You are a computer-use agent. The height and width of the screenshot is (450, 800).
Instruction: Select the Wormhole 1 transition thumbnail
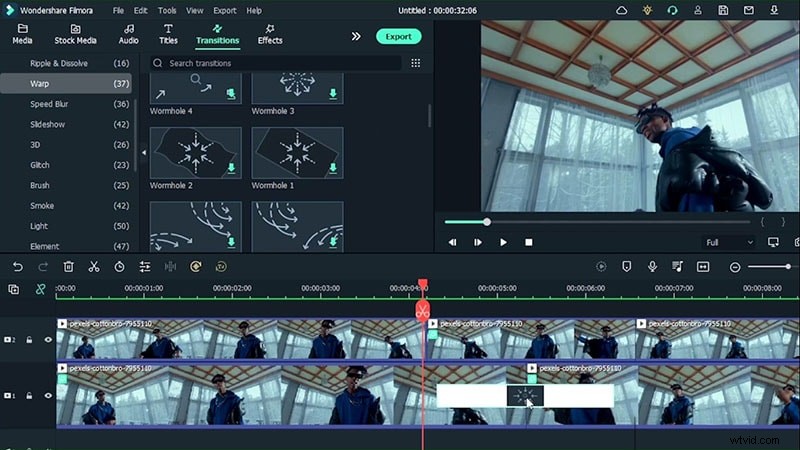pyautogui.click(x=297, y=153)
